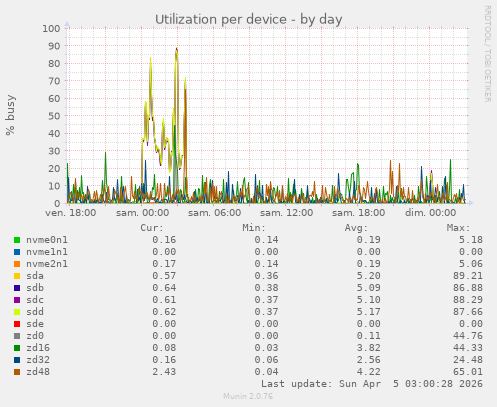Click the 'Cur:' column header
This screenshot has height=407, width=497.
point(152,228)
